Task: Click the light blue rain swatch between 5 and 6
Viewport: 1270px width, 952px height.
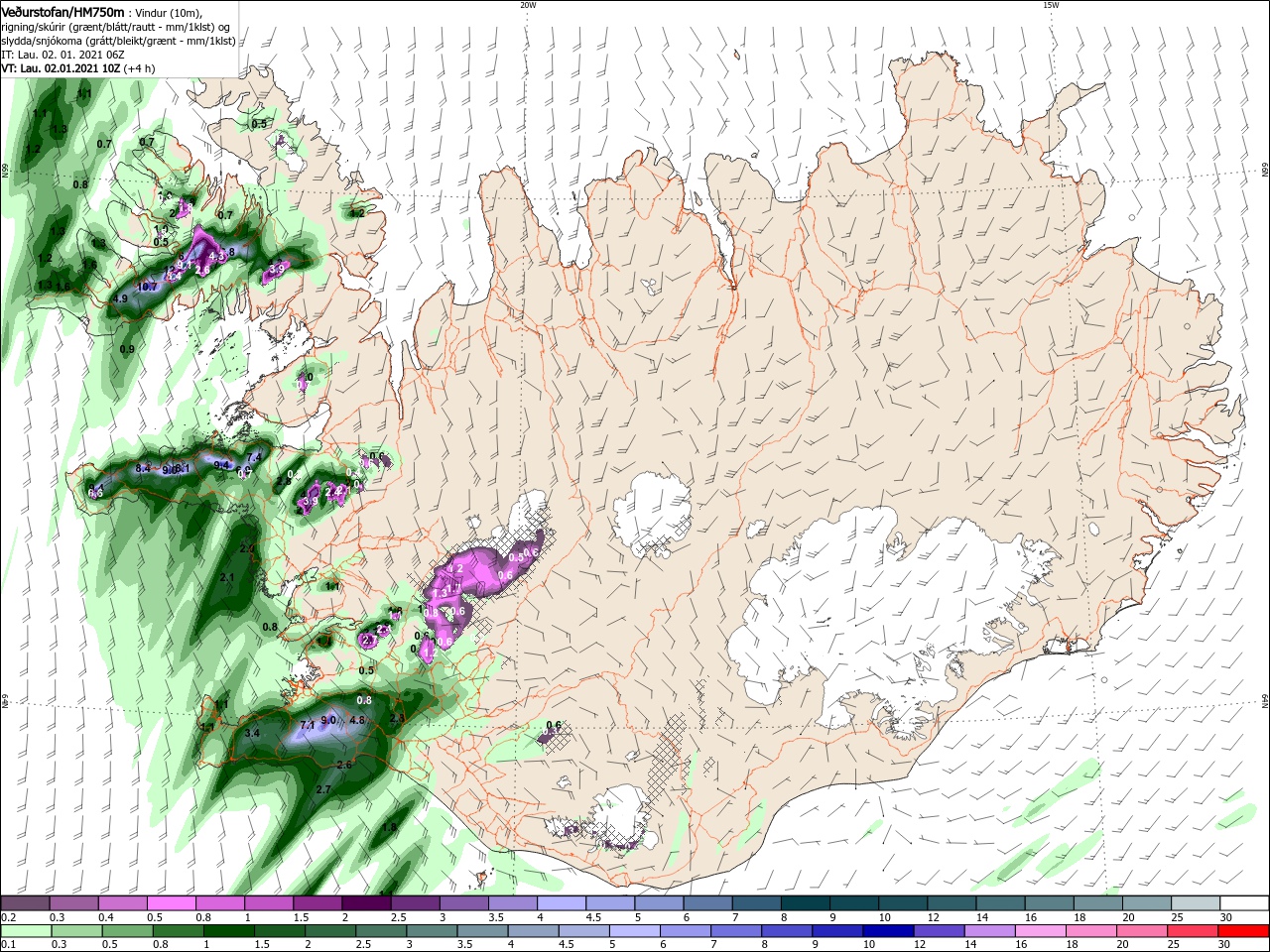Action: tap(635, 931)
